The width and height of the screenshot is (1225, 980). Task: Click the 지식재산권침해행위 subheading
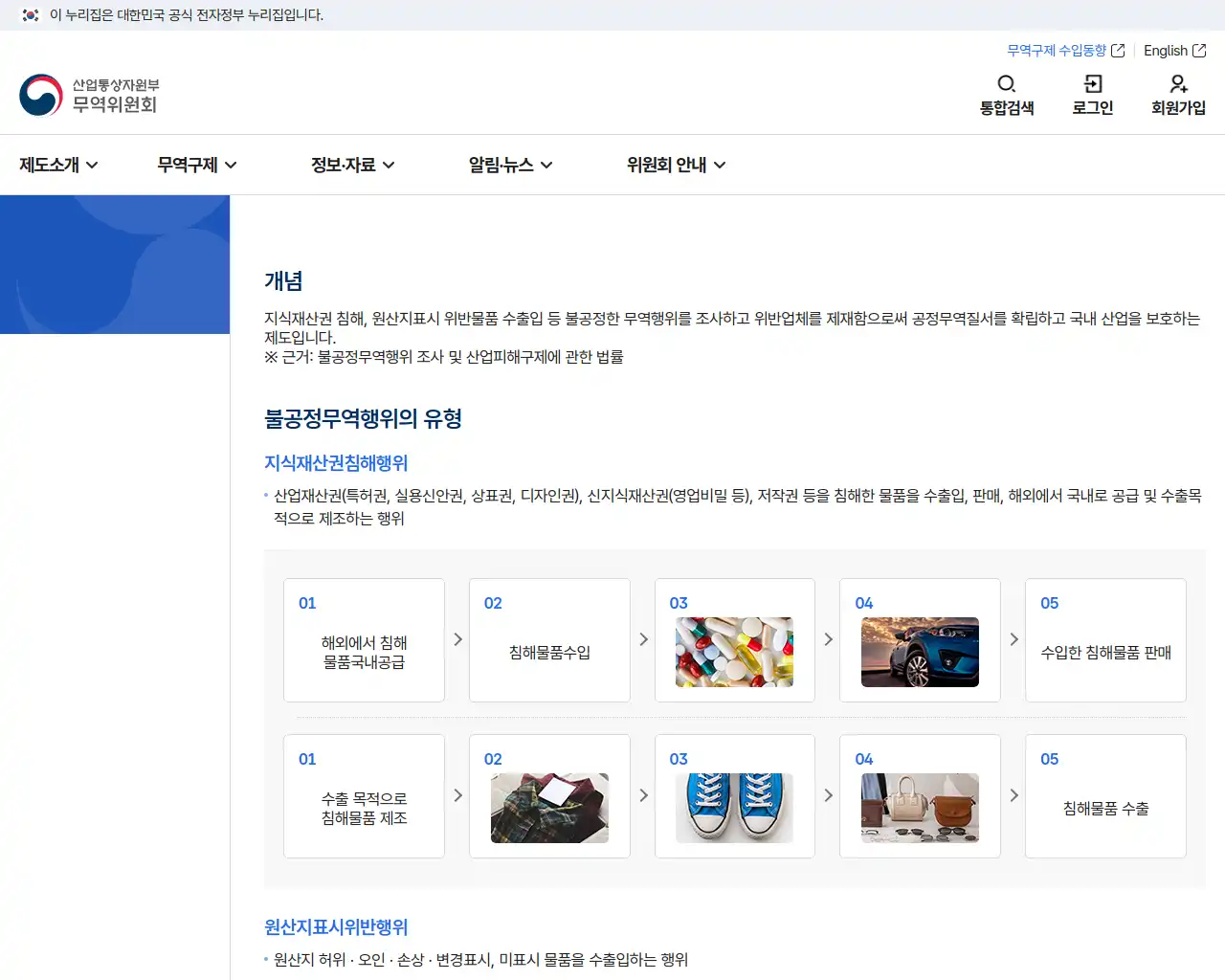click(x=336, y=463)
